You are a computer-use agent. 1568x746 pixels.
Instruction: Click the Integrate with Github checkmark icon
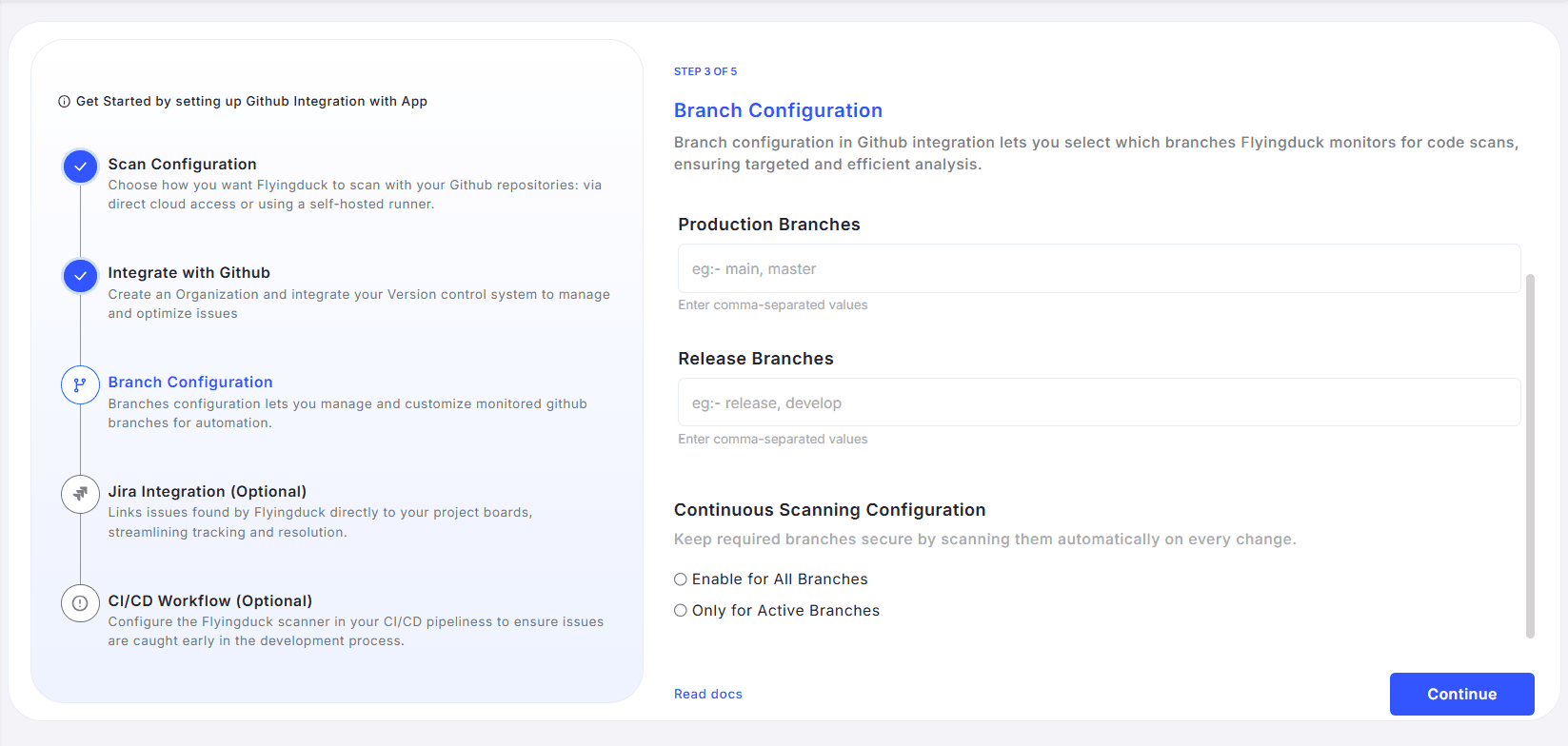tap(80, 276)
